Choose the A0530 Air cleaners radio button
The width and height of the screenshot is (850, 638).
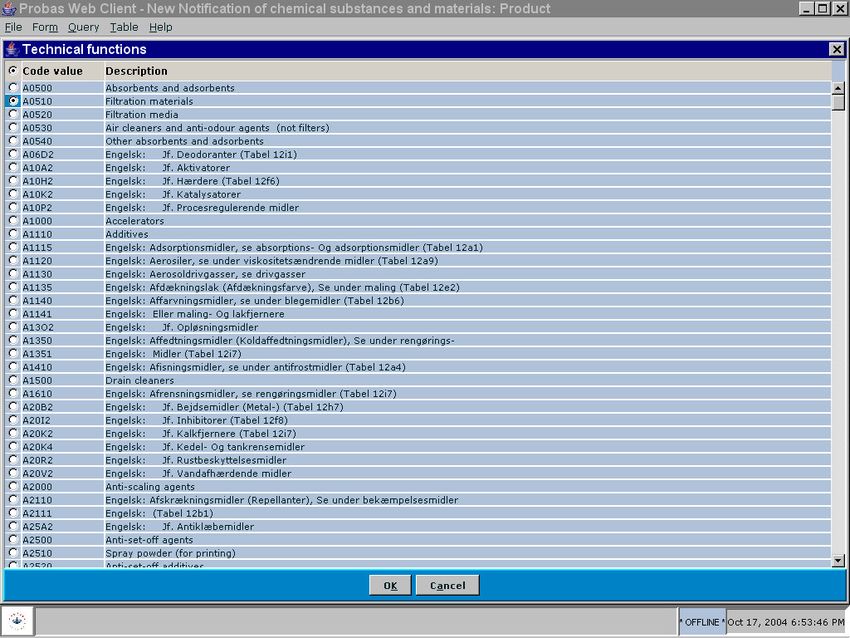pos(13,127)
